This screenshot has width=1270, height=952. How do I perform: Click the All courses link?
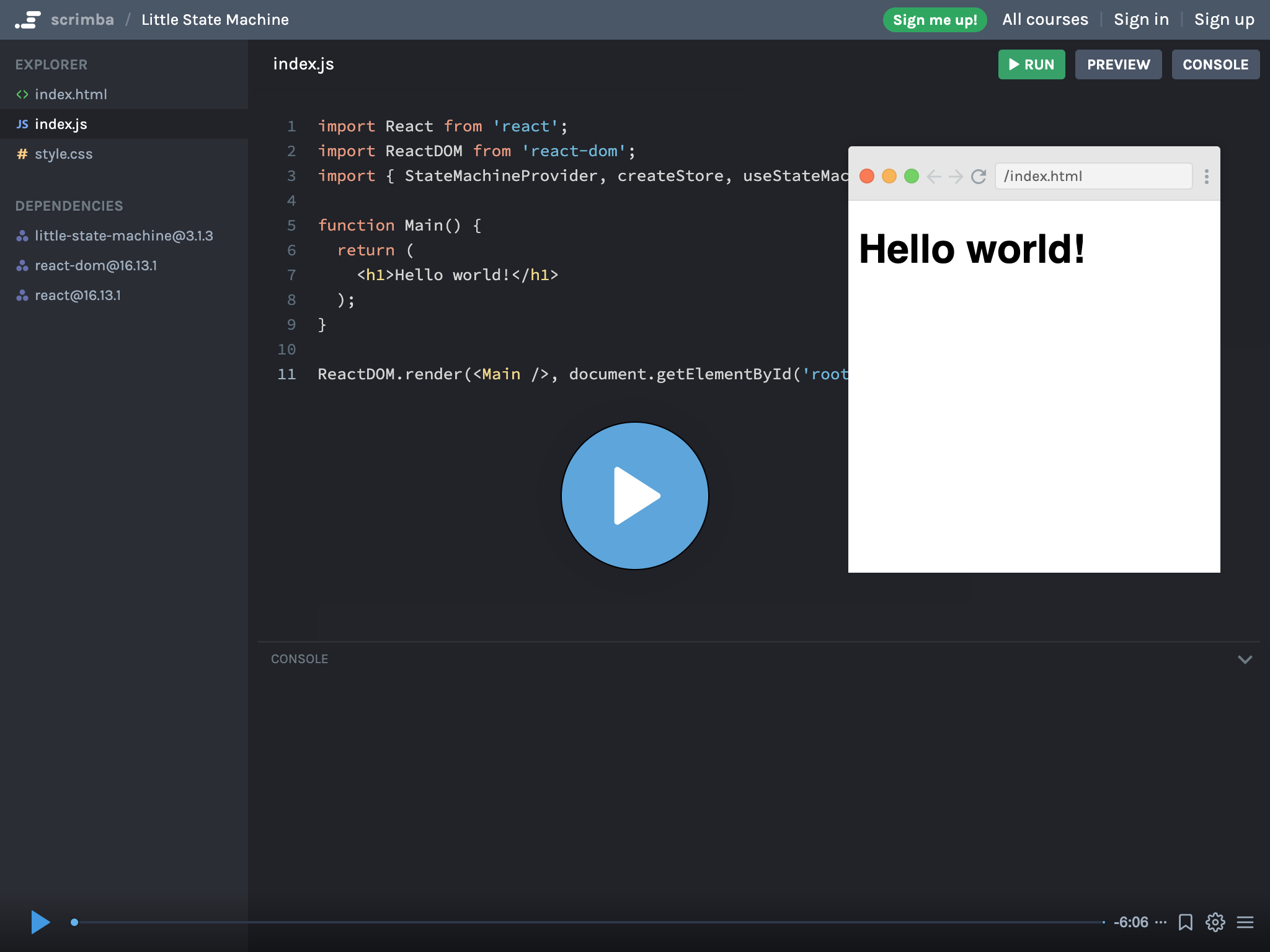pos(1045,20)
